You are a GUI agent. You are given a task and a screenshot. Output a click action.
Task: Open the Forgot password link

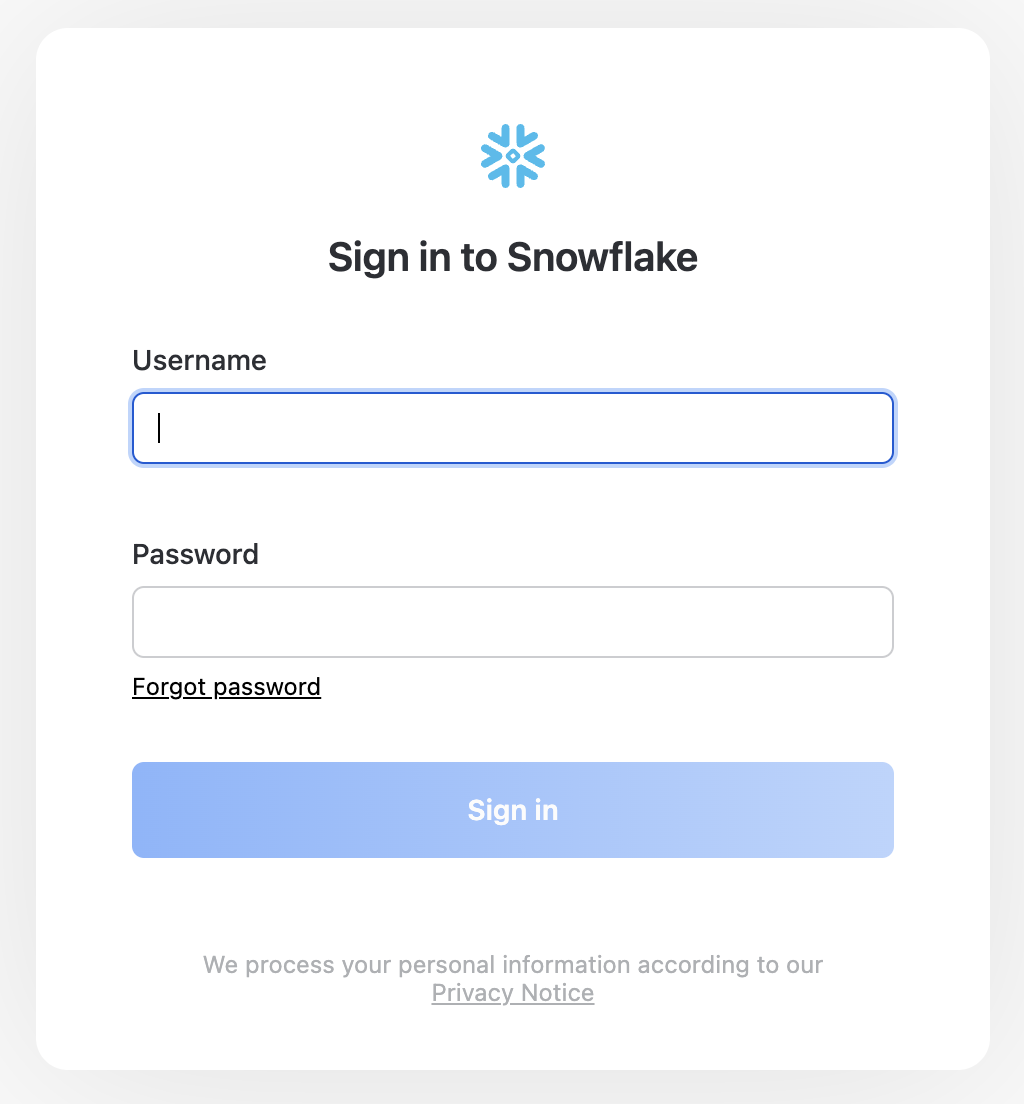(x=226, y=687)
